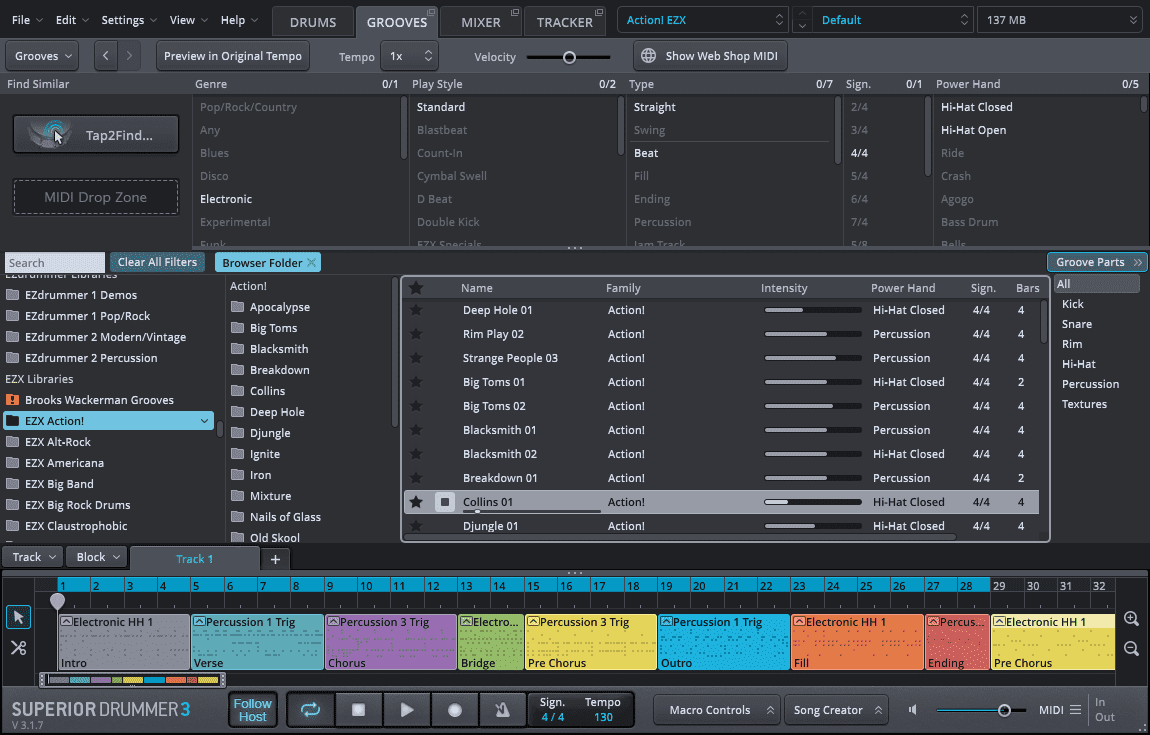Switch to the MIXER tab
The height and width of the screenshot is (735, 1150).
[x=480, y=22]
